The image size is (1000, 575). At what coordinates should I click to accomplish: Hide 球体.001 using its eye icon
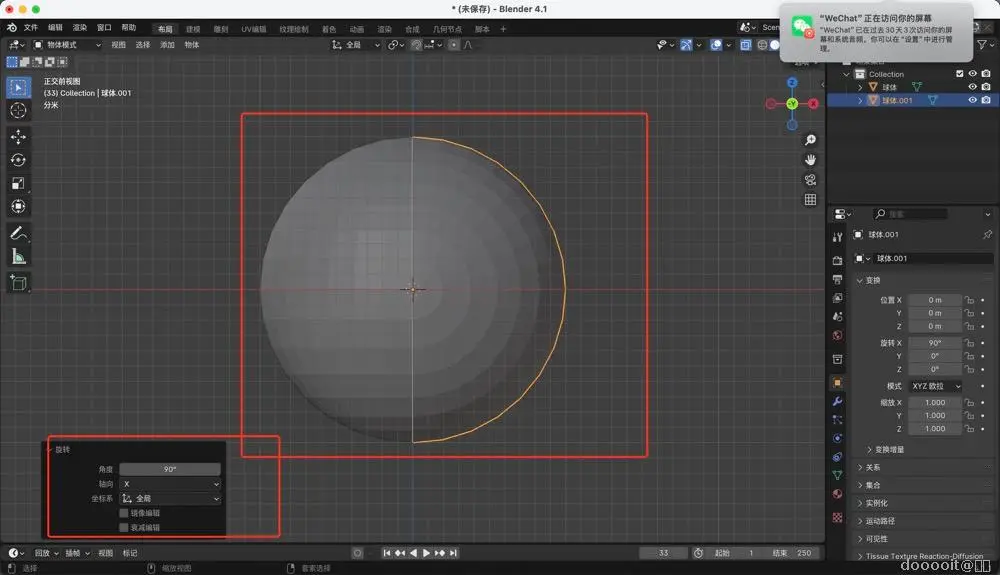(972, 100)
